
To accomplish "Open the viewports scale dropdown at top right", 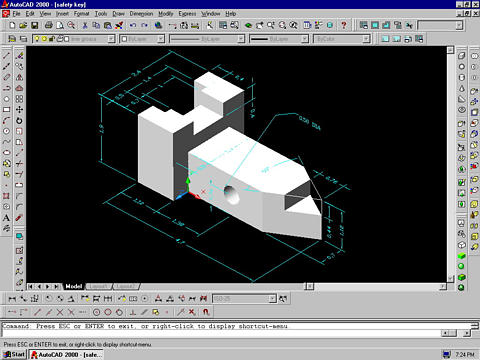I will point(459,25).
